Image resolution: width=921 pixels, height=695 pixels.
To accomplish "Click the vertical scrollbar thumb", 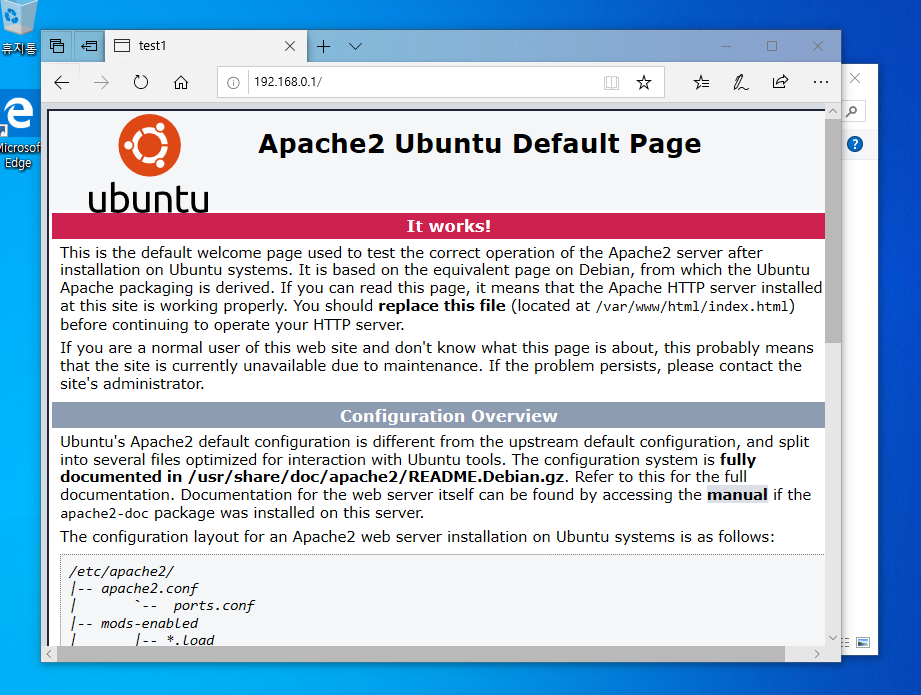I will point(833,230).
